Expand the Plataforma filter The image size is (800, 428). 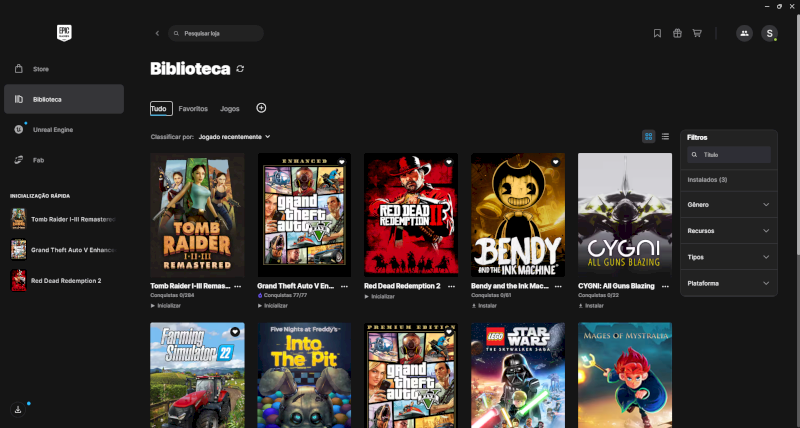point(729,283)
